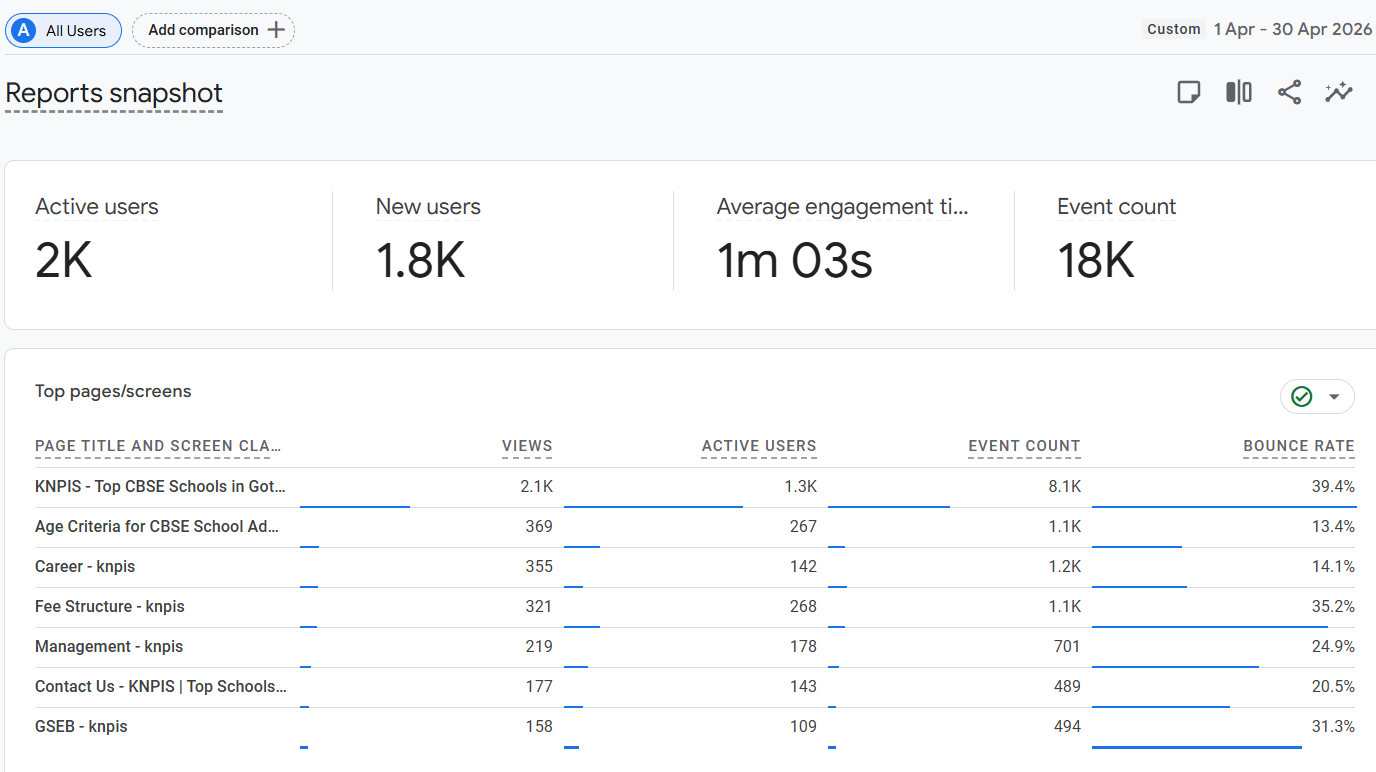Click Add comparison button
1376x772 pixels.
(213, 30)
